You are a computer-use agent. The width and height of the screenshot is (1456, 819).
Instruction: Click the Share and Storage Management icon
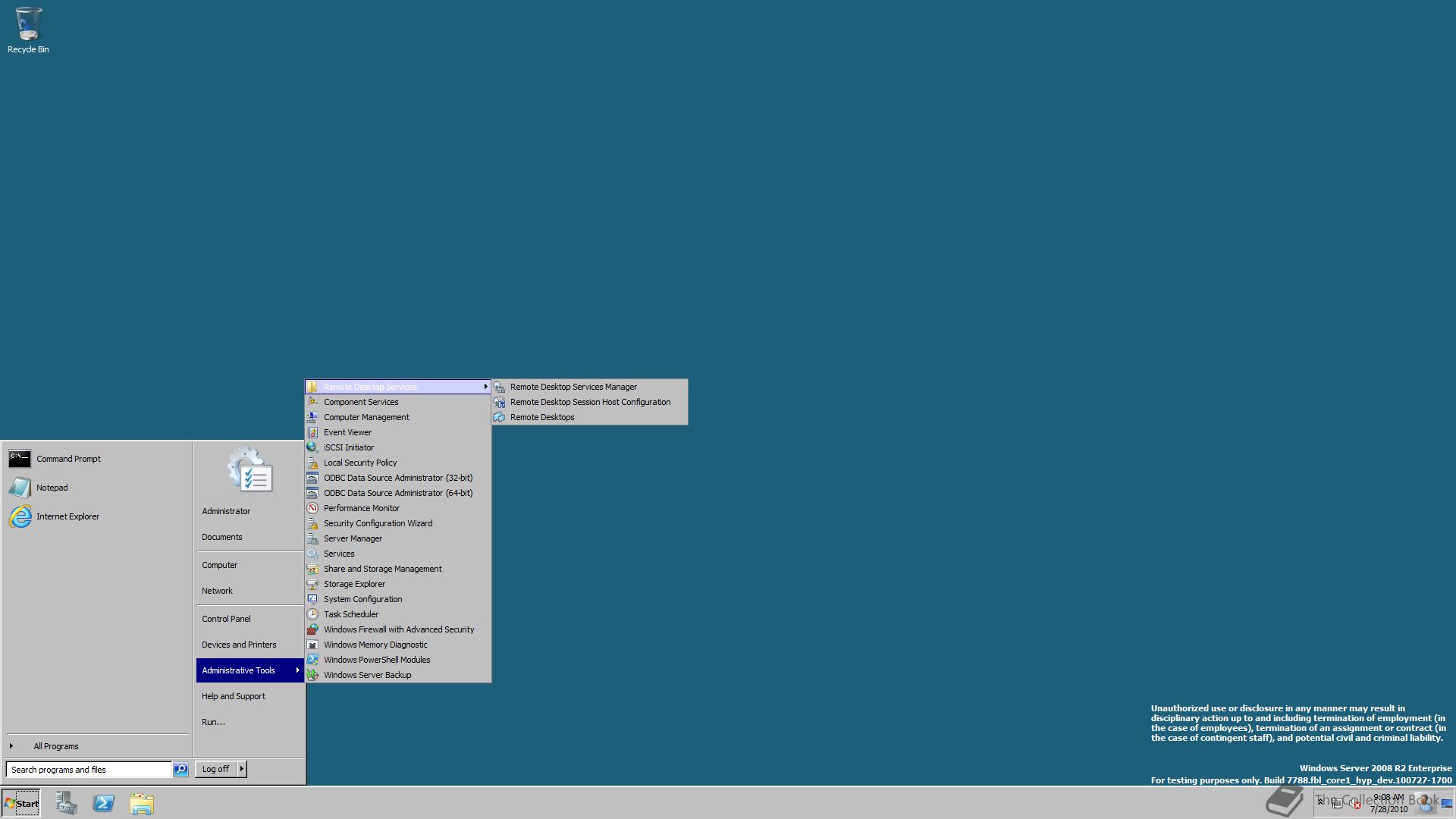(x=312, y=569)
